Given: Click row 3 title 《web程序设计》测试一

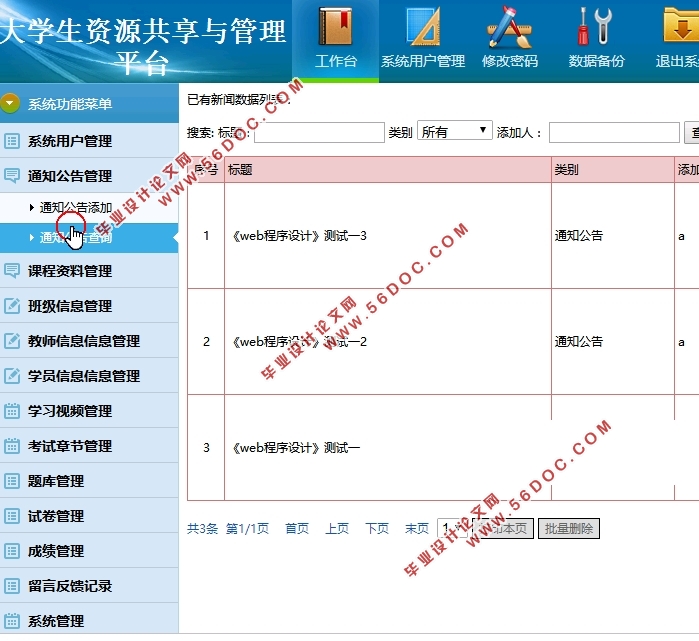Looking at the screenshot, I should (x=296, y=448).
